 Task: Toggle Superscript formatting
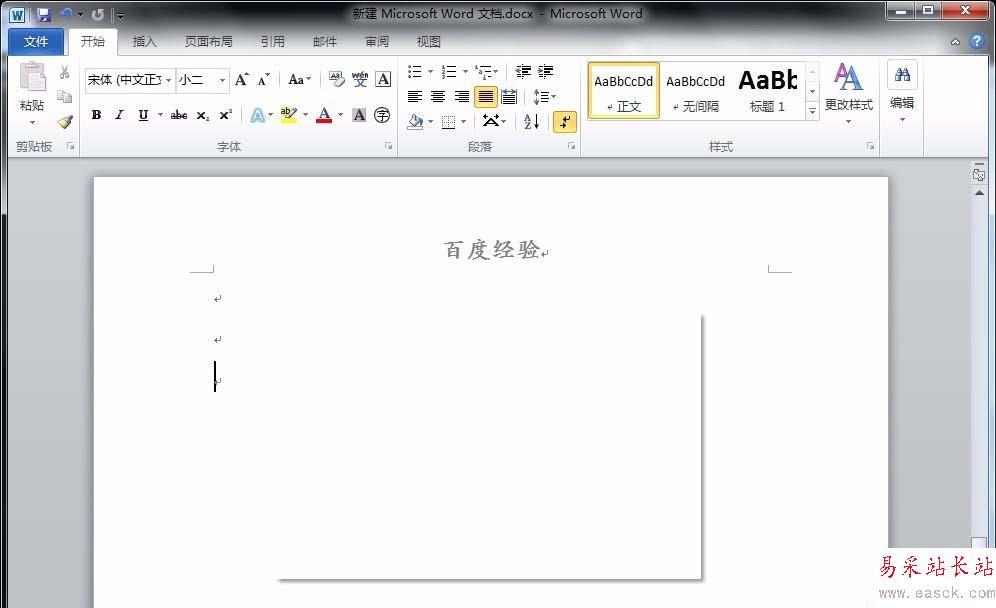[225, 115]
